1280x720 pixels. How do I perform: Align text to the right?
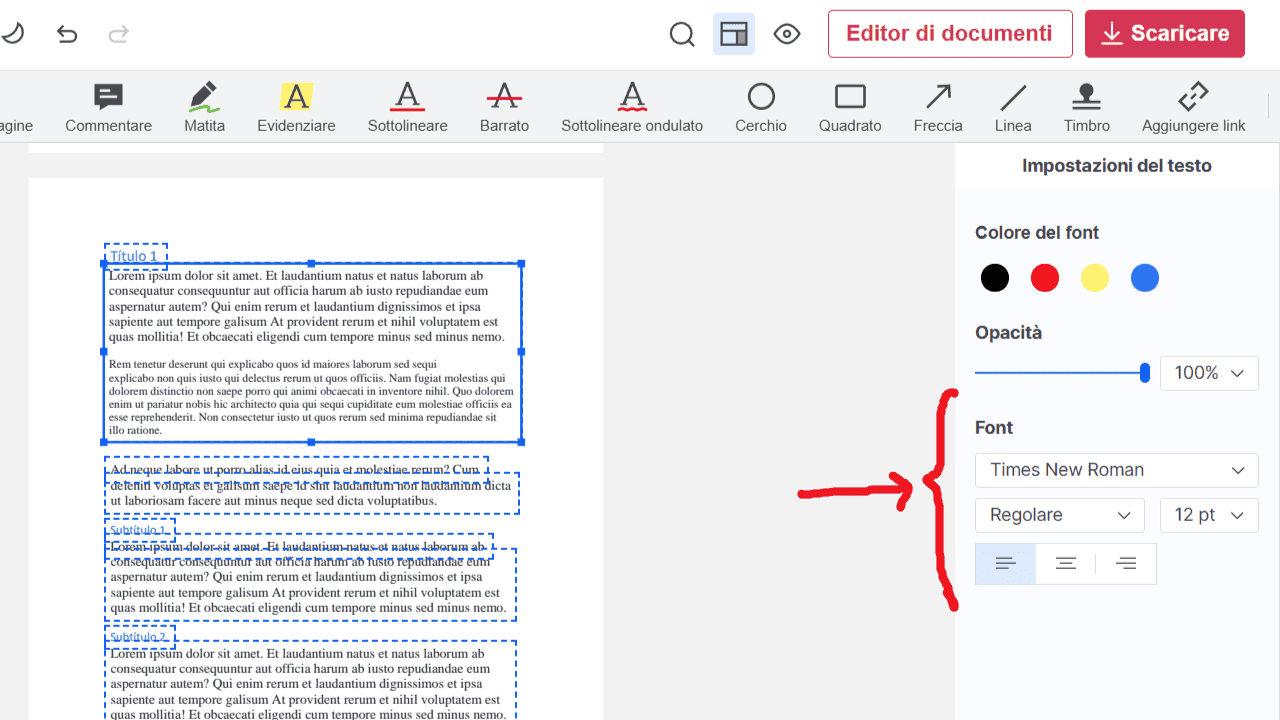(x=1126, y=564)
